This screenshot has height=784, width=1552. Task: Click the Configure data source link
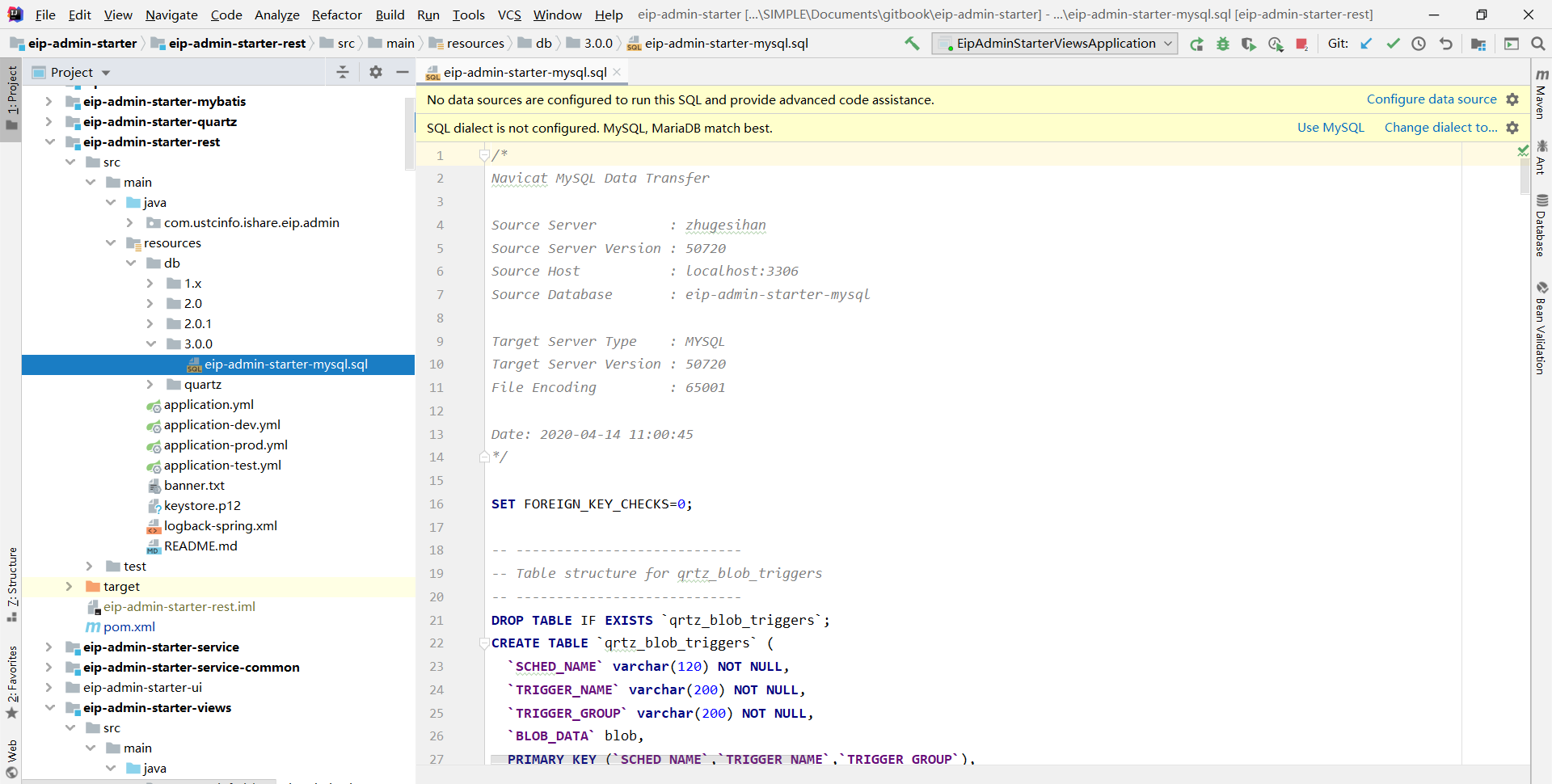(x=1431, y=99)
